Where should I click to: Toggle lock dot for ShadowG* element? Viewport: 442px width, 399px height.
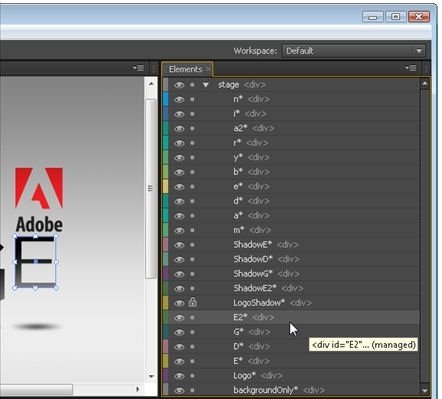(x=192, y=274)
